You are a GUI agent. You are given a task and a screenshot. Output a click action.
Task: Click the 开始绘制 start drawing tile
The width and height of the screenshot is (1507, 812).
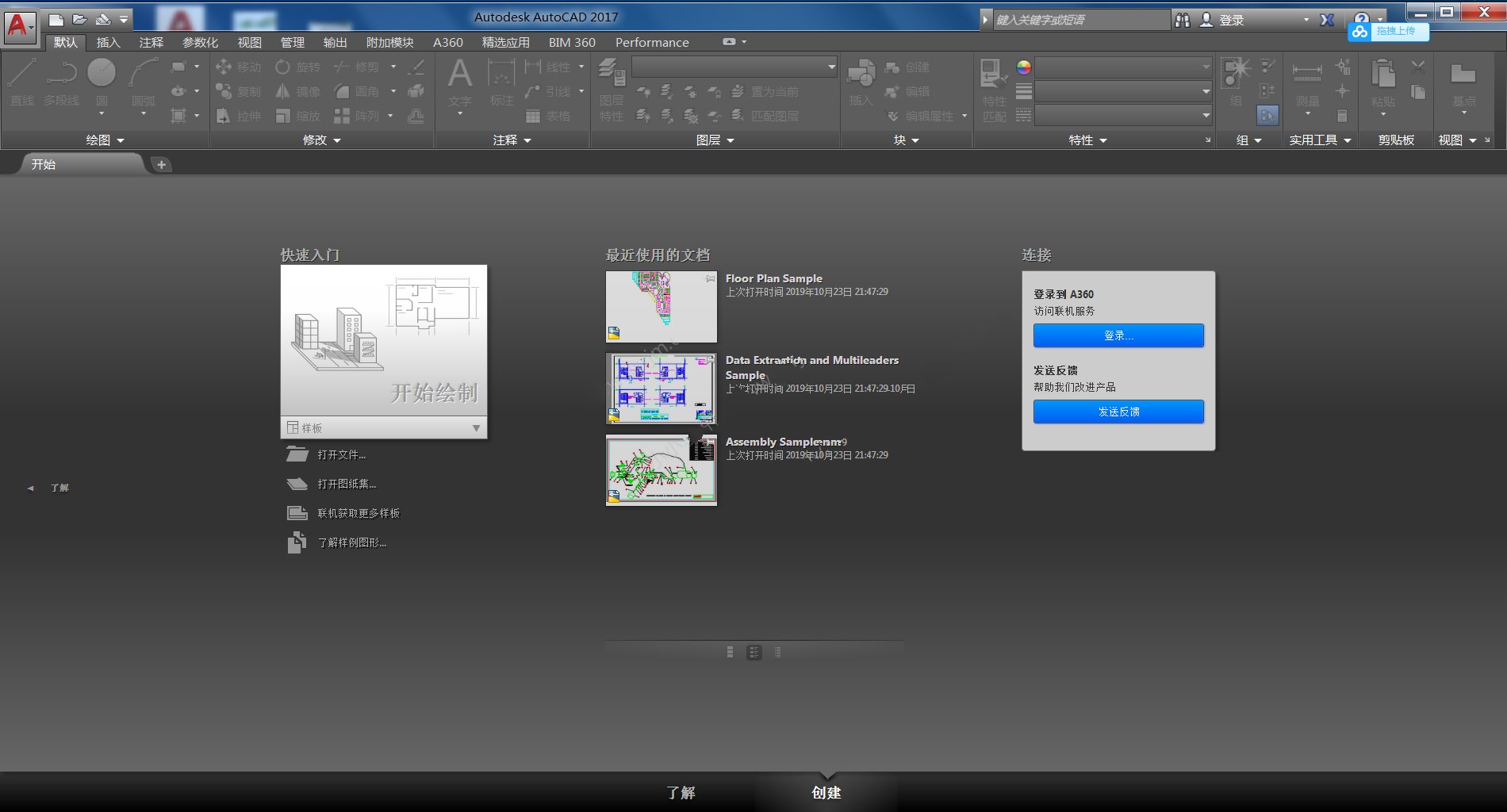click(x=384, y=341)
